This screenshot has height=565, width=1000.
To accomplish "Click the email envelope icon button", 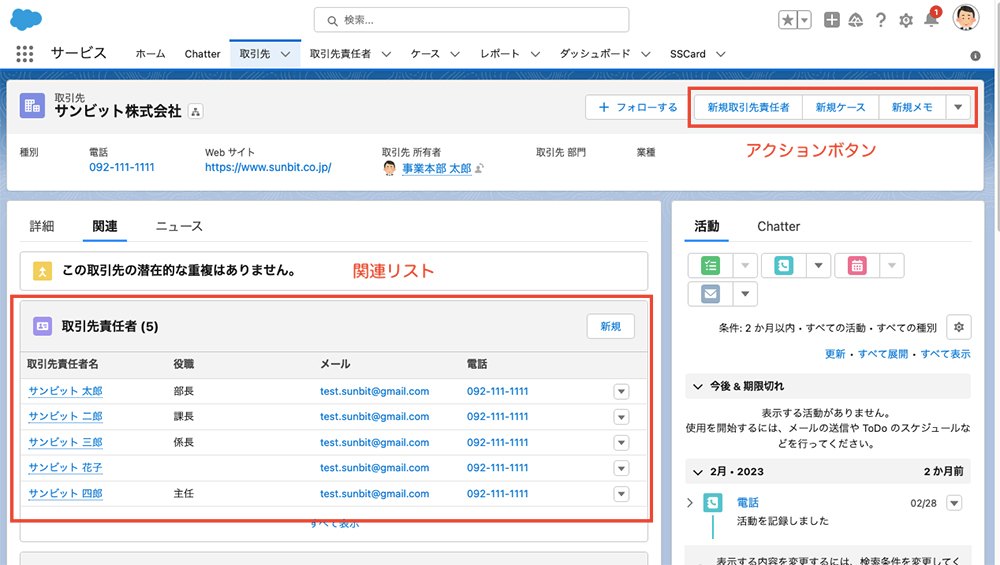I will click(x=710, y=294).
